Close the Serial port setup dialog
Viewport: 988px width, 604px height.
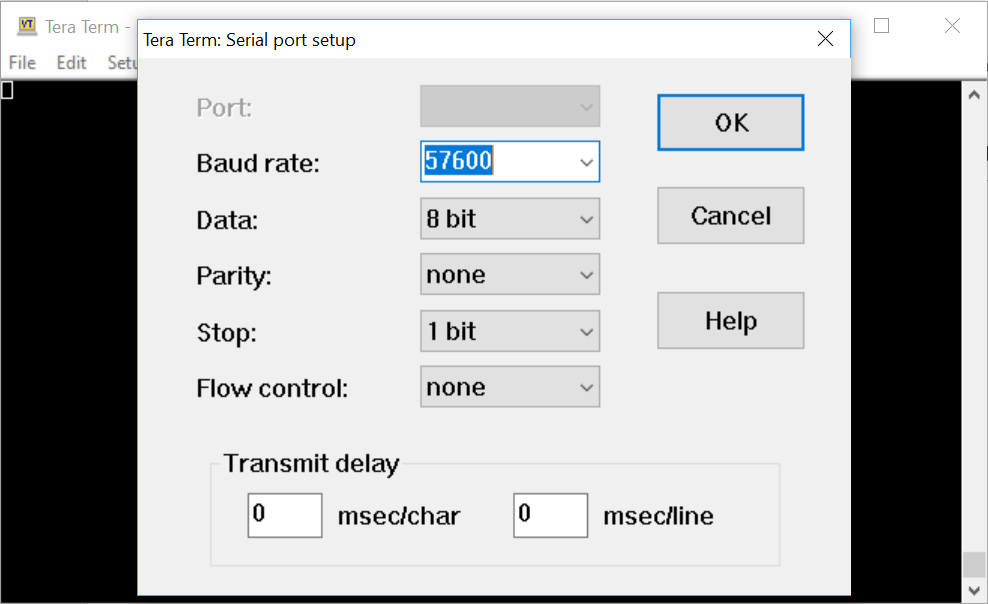pyautogui.click(x=825, y=39)
